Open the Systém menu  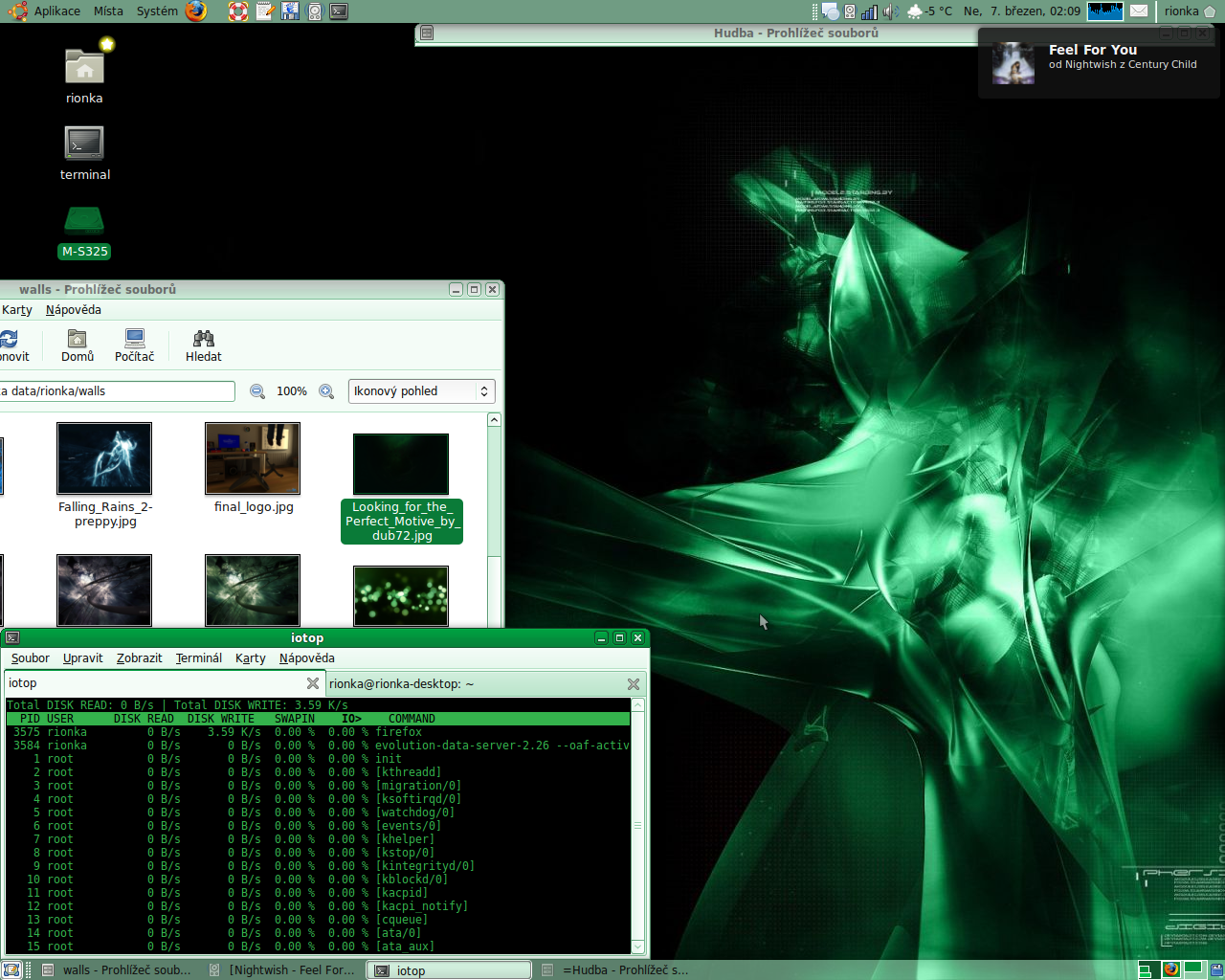coord(157,11)
